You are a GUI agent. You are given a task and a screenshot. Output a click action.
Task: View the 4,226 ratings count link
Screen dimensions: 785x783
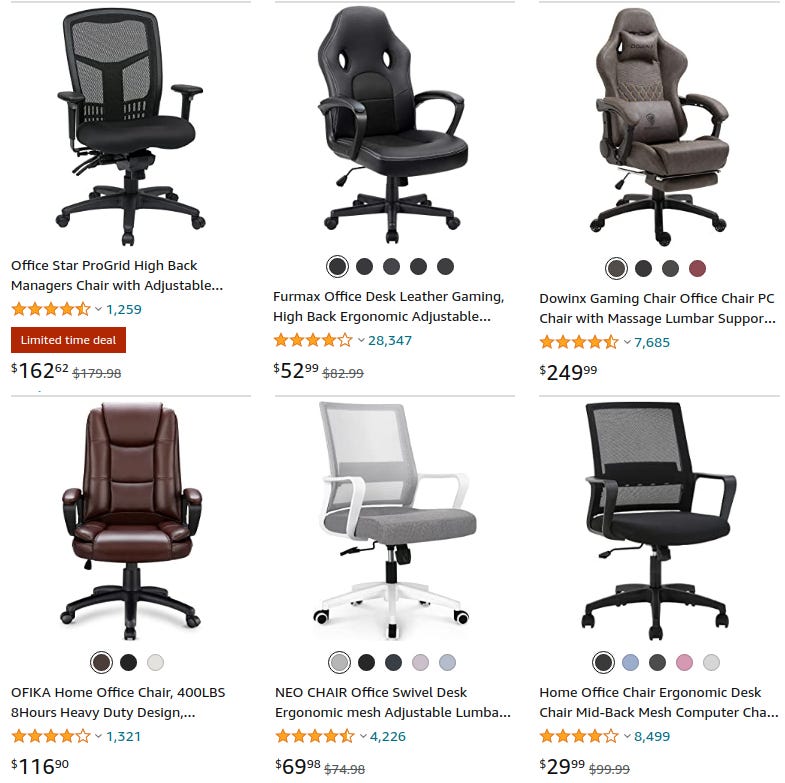coord(387,736)
